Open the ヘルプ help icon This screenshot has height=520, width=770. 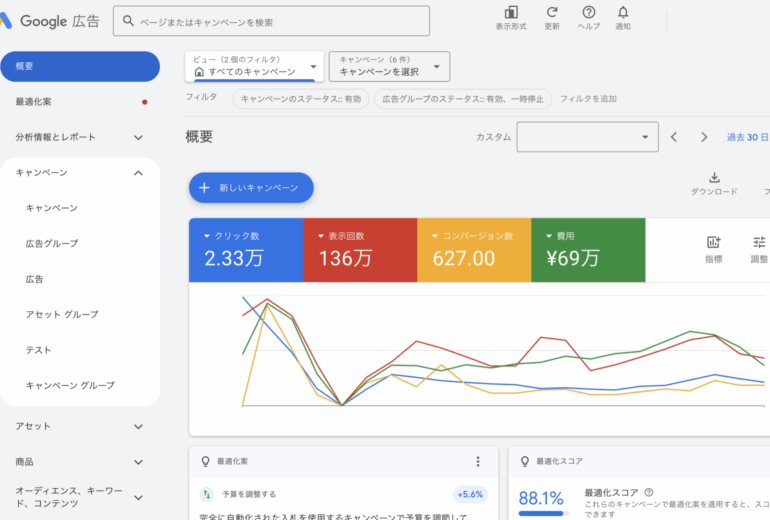[588, 12]
